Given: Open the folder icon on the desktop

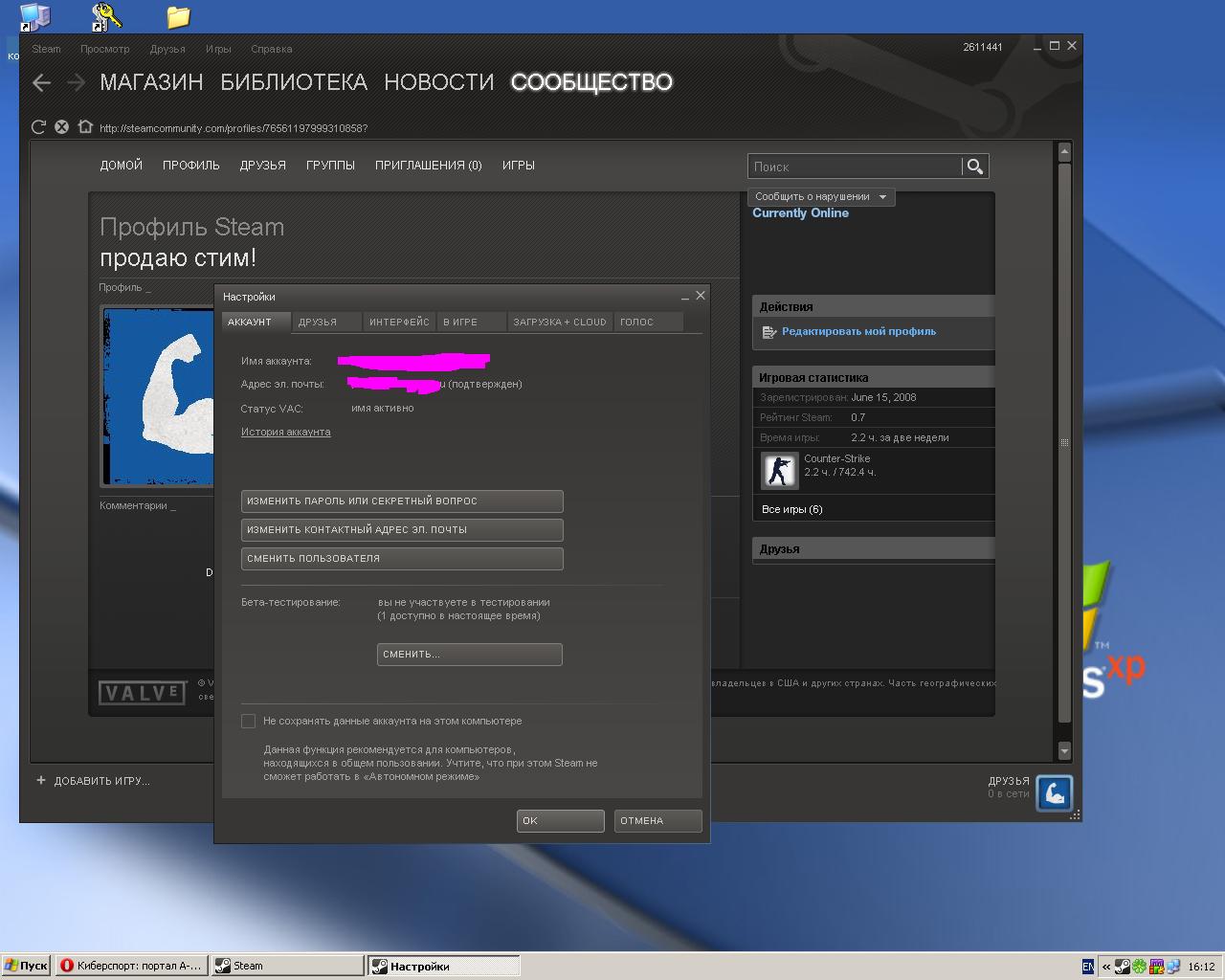Looking at the screenshot, I should [178, 16].
